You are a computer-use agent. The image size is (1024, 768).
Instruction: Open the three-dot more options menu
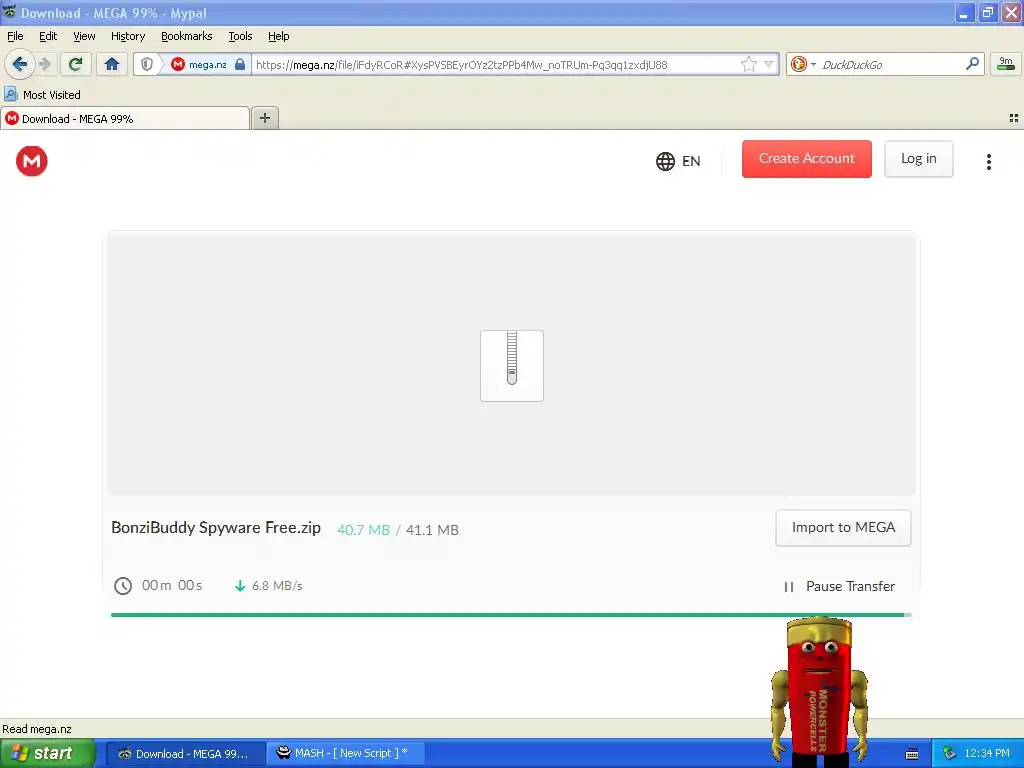[x=989, y=161]
